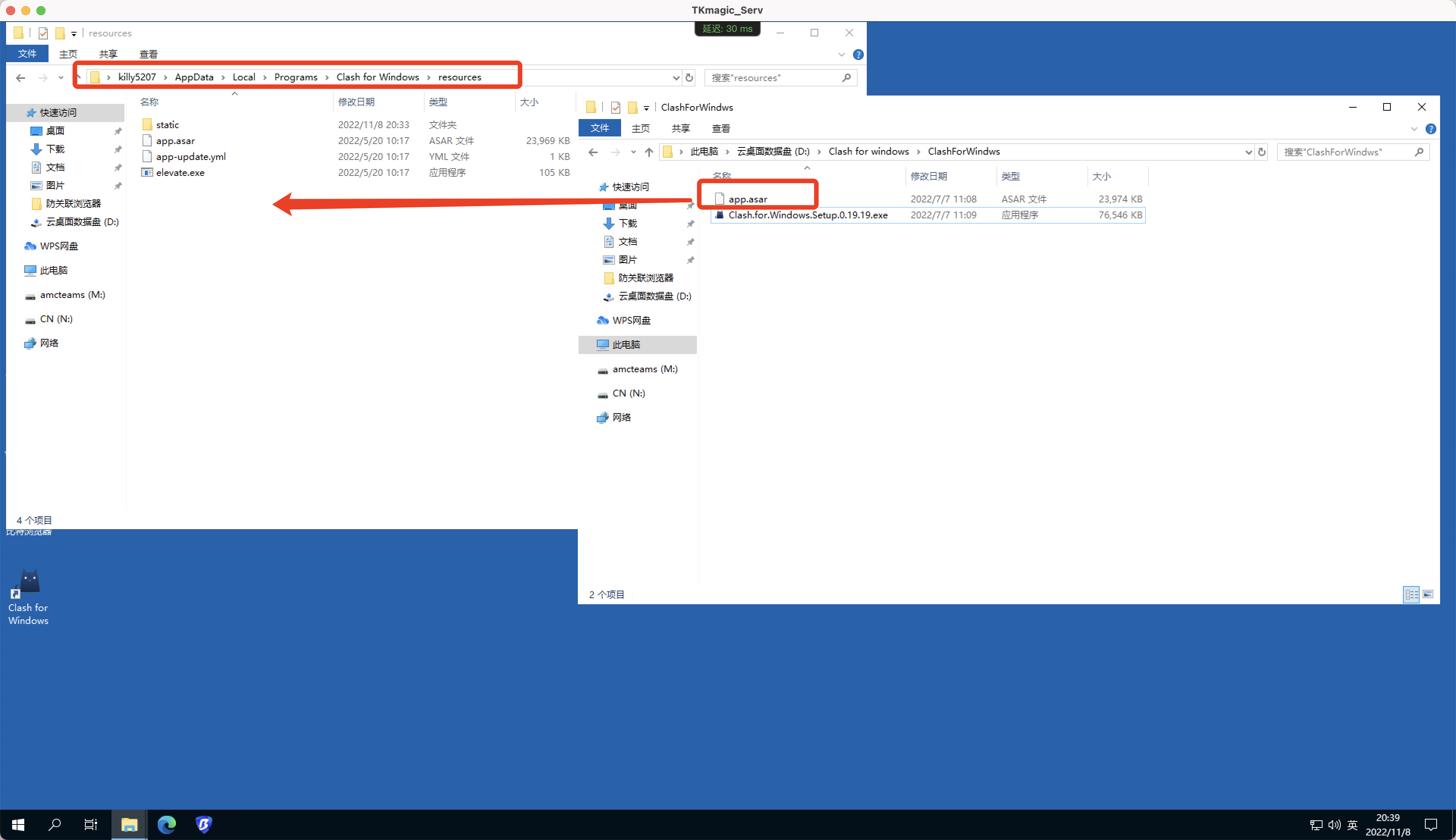
Task: Switch ClashForWindows folder to details view
Action: [1412, 594]
